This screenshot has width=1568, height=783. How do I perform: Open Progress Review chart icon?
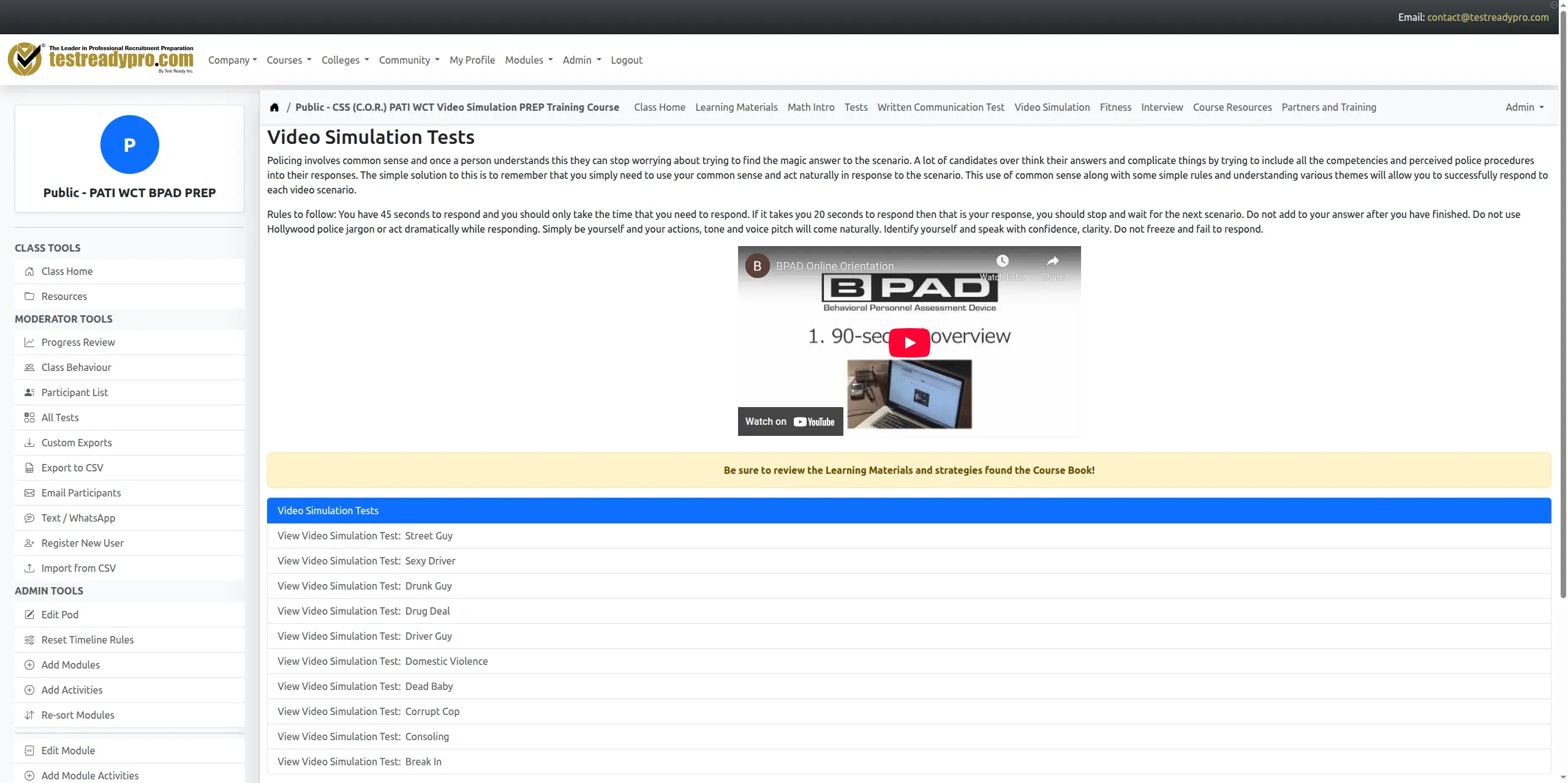pos(29,342)
